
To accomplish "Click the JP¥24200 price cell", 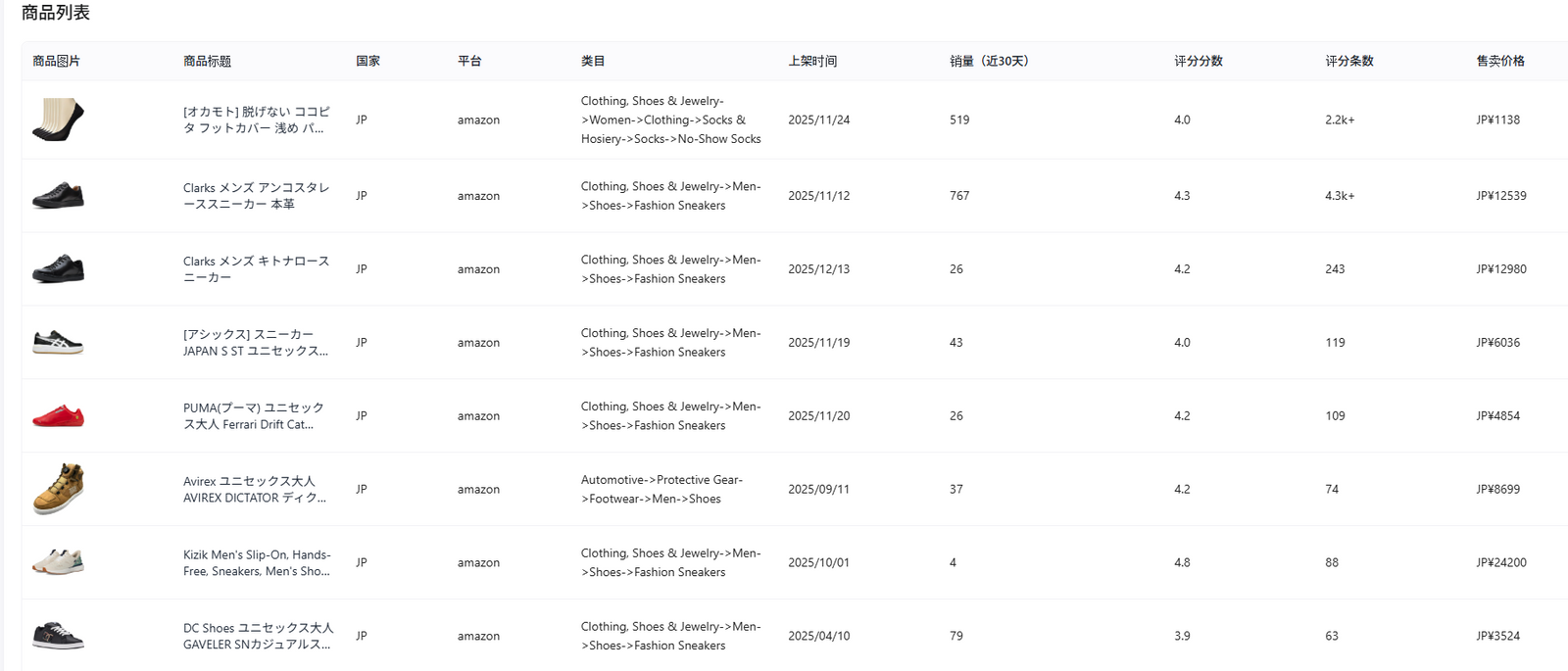I will (1500, 562).
